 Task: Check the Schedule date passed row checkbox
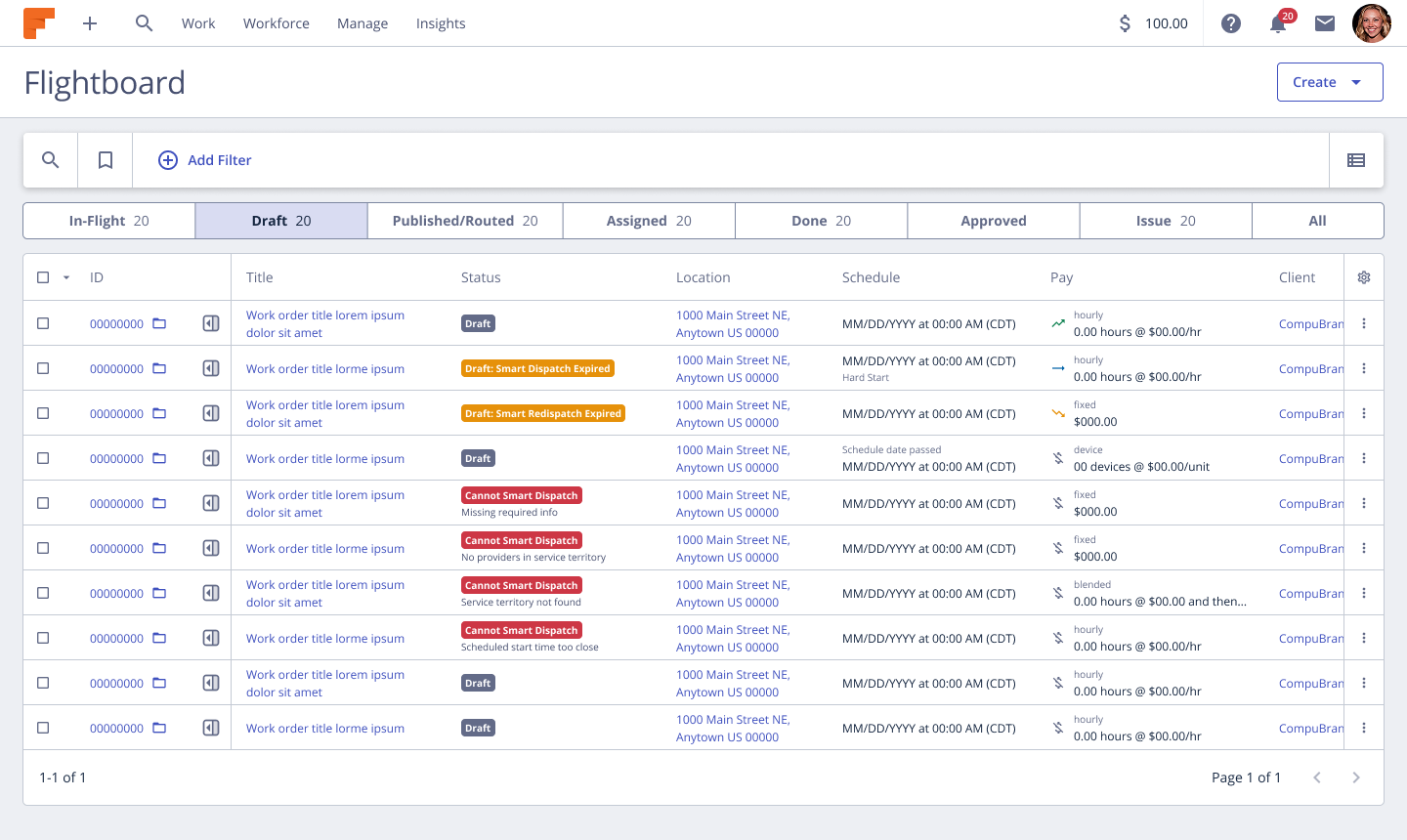pyautogui.click(x=43, y=458)
